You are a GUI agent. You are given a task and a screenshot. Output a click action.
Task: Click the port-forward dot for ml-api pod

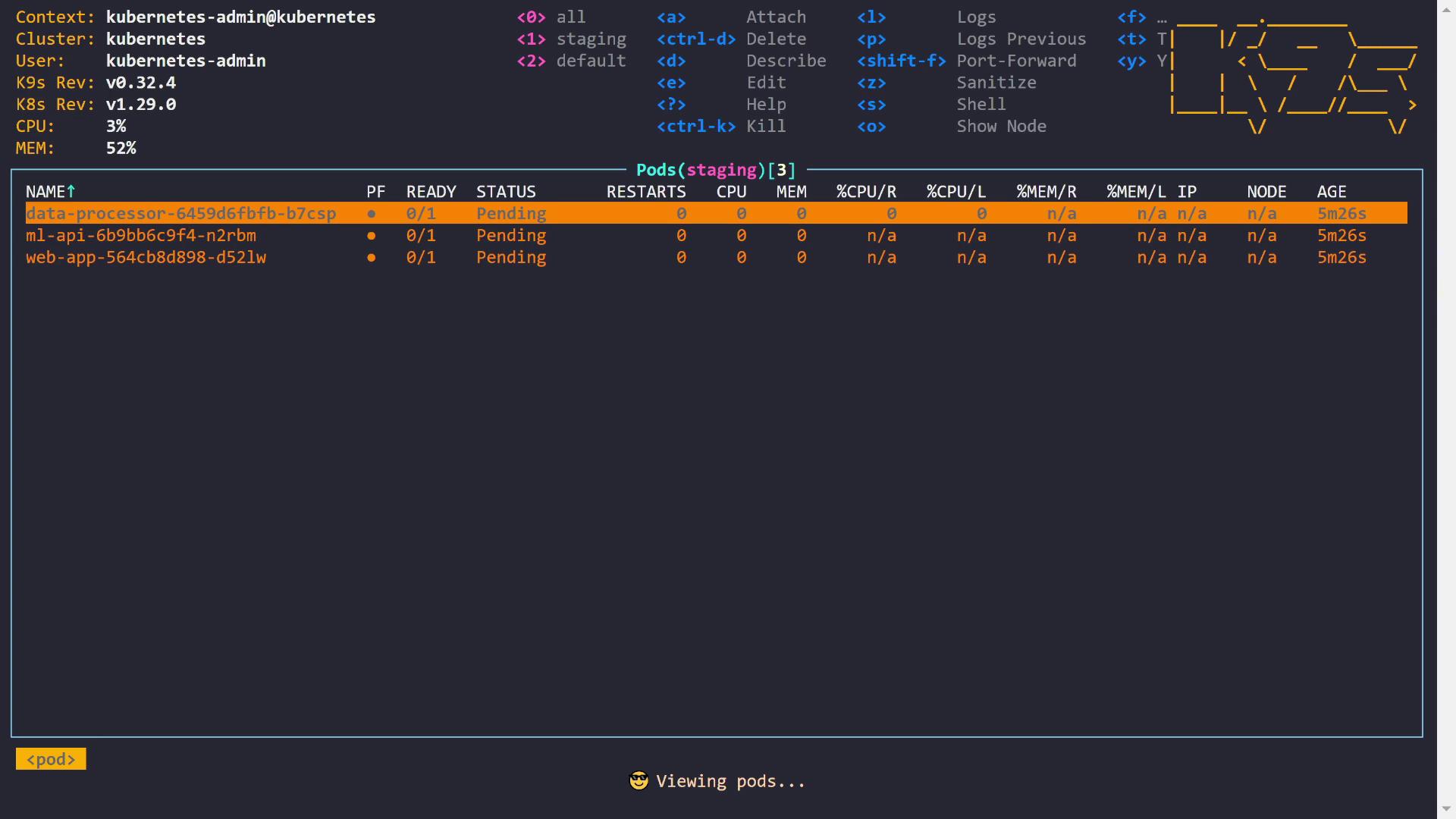[x=371, y=236]
